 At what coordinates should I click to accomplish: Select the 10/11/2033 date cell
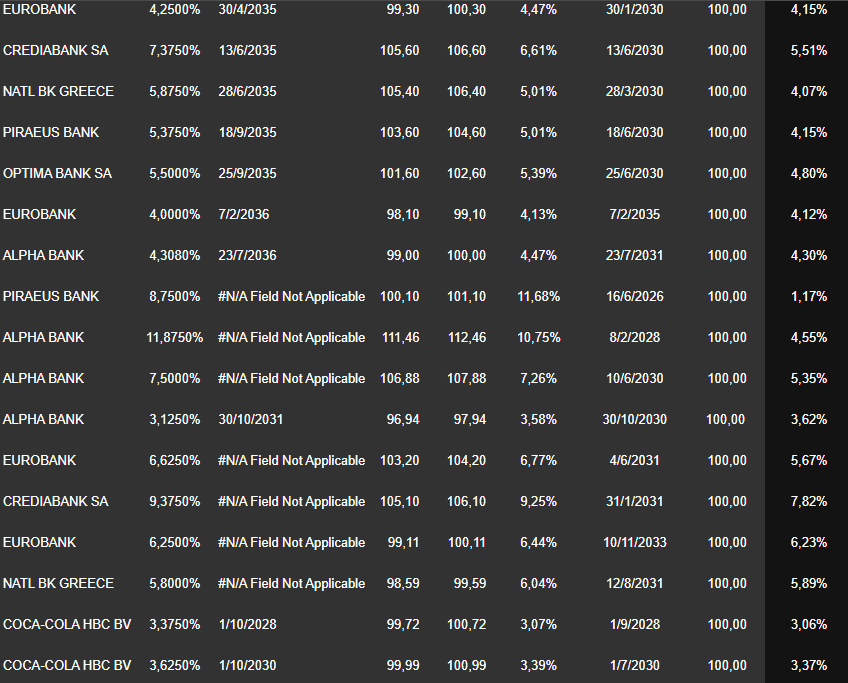(634, 543)
